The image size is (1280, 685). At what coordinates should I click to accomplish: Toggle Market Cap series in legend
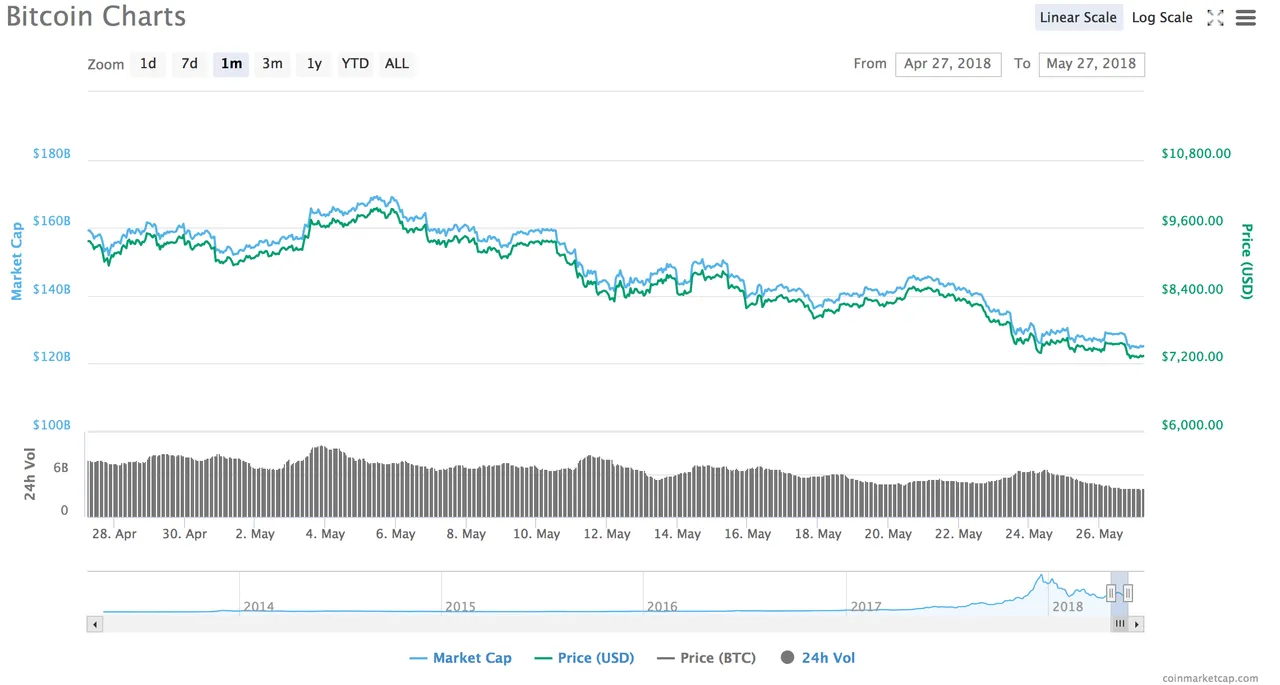pyautogui.click(x=460, y=658)
